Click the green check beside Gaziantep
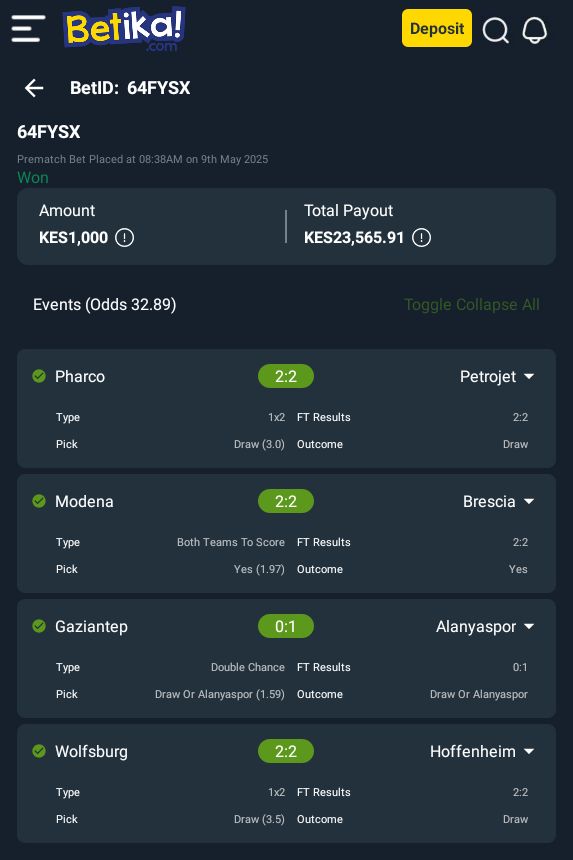 (39, 626)
